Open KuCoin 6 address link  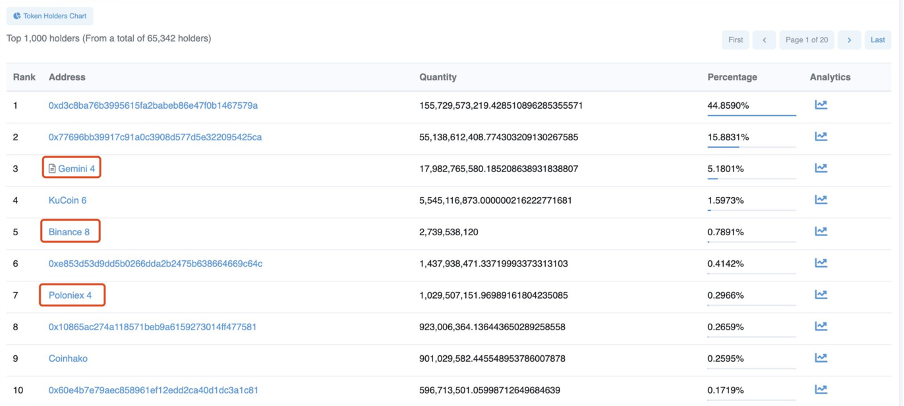(67, 200)
